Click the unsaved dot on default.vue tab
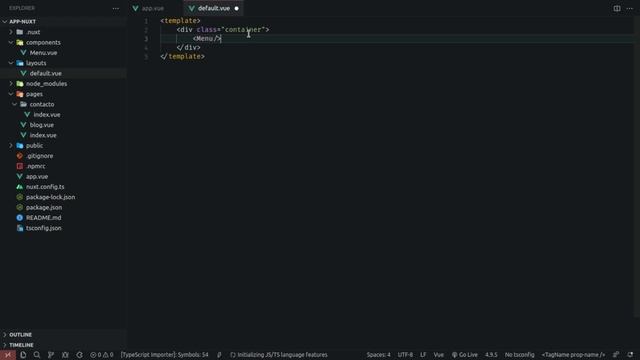The image size is (640, 360). [x=236, y=8]
